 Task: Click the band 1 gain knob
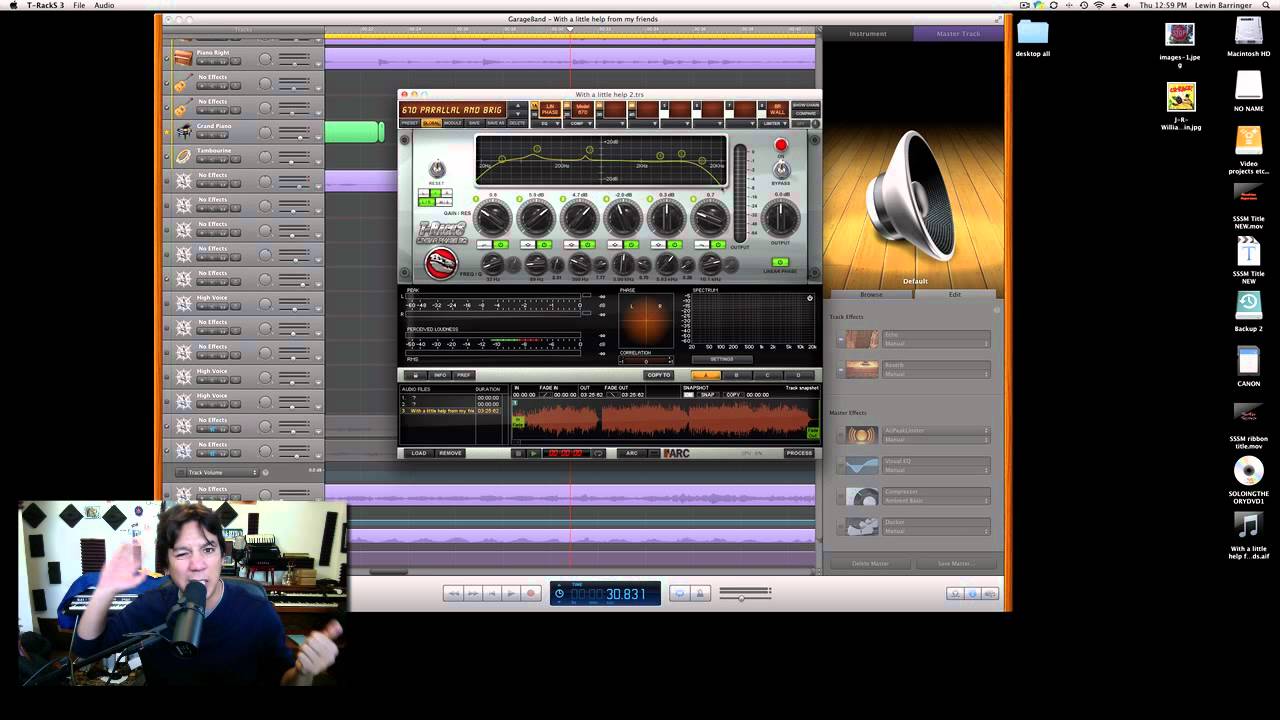(x=493, y=217)
